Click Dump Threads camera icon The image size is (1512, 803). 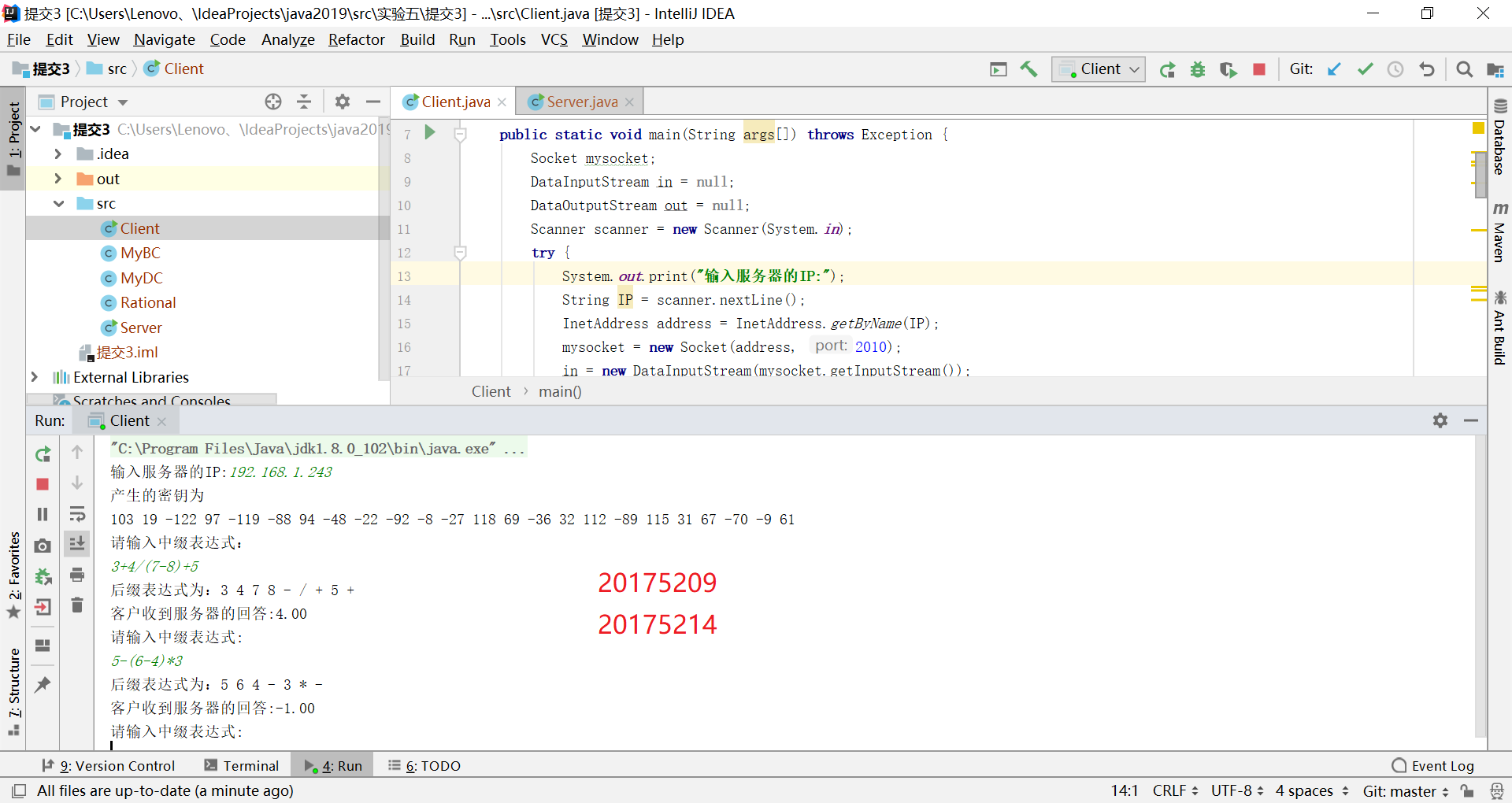click(x=43, y=546)
